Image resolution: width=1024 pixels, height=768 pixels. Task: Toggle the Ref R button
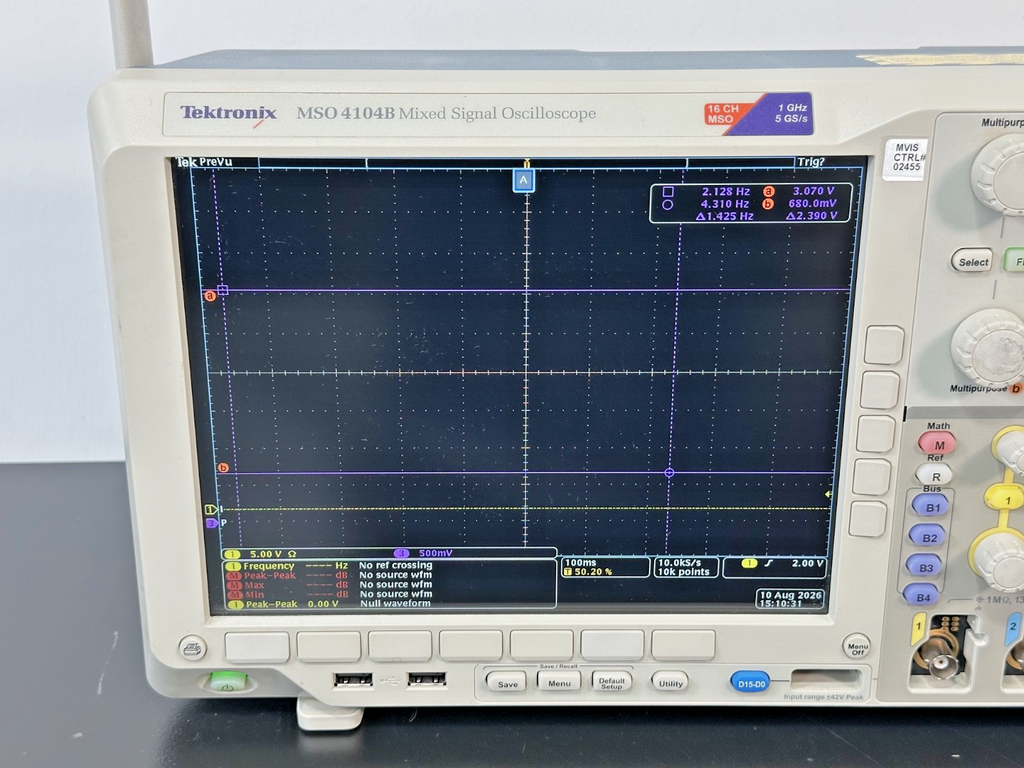pos(934,476)
